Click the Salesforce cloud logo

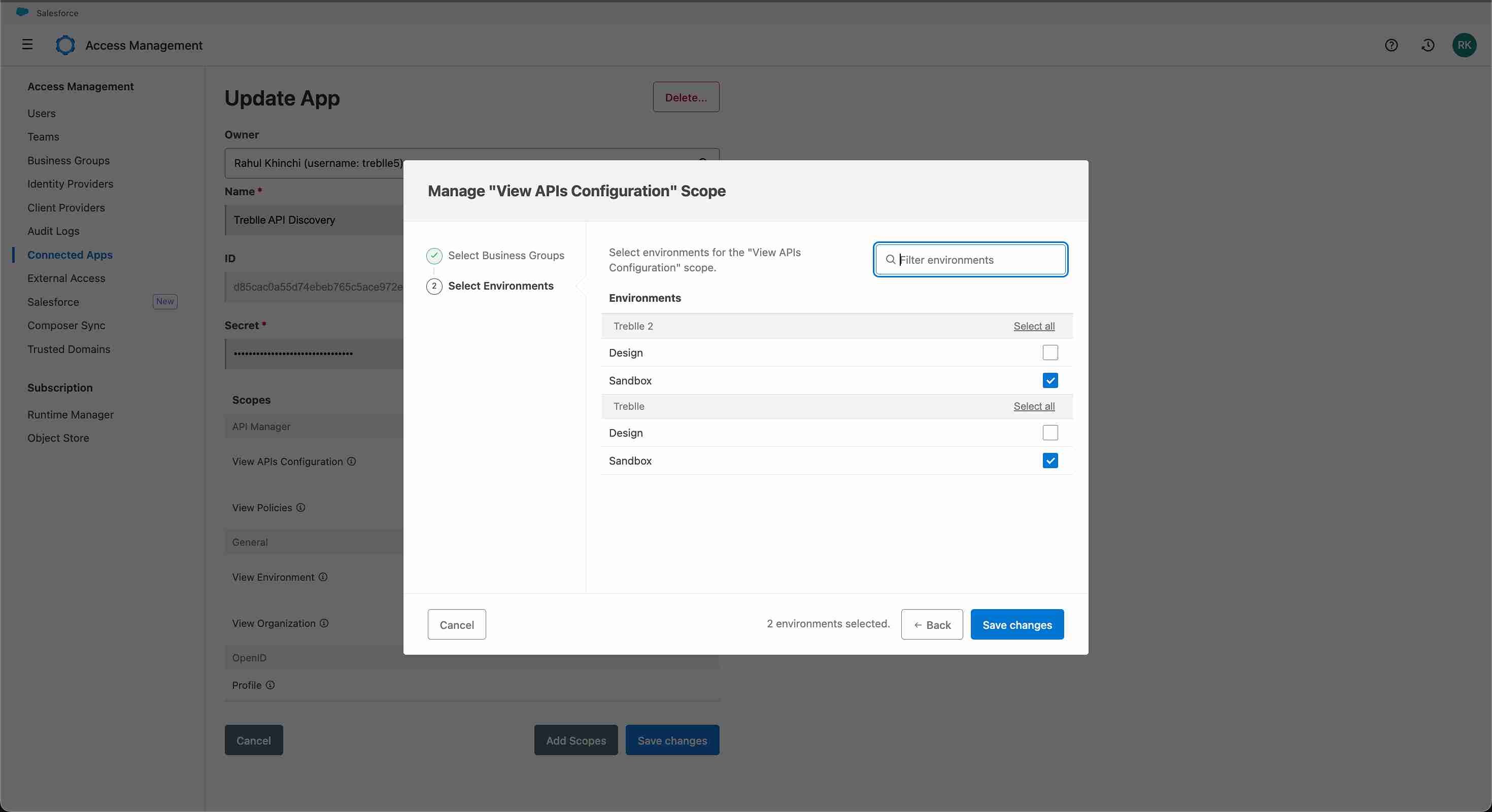click(22, 12)
